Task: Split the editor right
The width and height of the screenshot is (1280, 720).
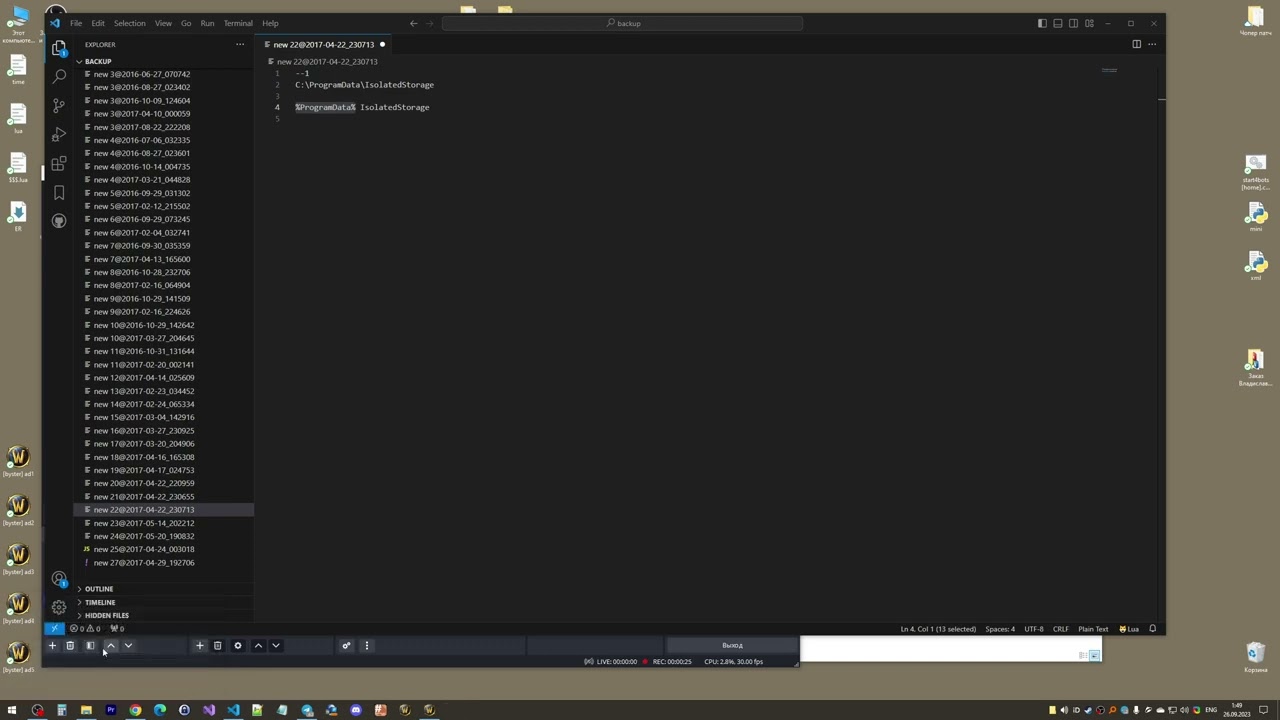Action: tap(1136, 44)
